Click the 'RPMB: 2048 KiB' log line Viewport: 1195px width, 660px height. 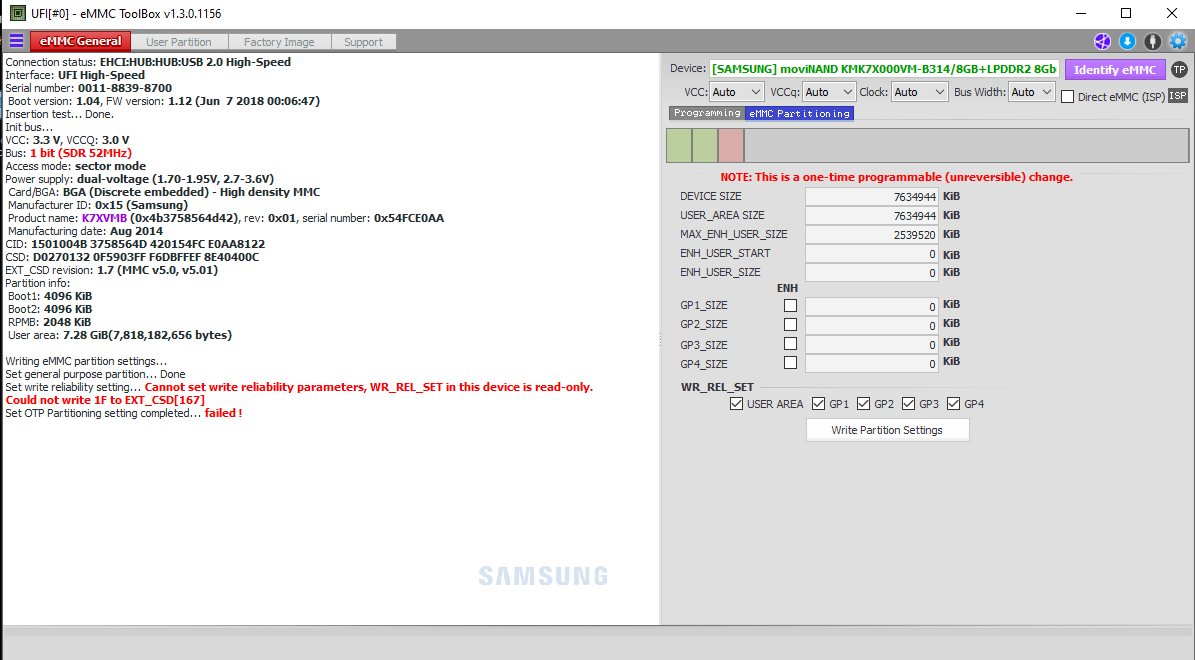point(50,322)
